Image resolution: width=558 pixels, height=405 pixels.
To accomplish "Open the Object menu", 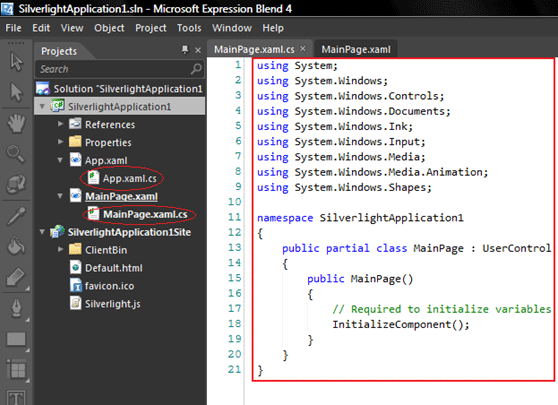I will coord(109,28).
